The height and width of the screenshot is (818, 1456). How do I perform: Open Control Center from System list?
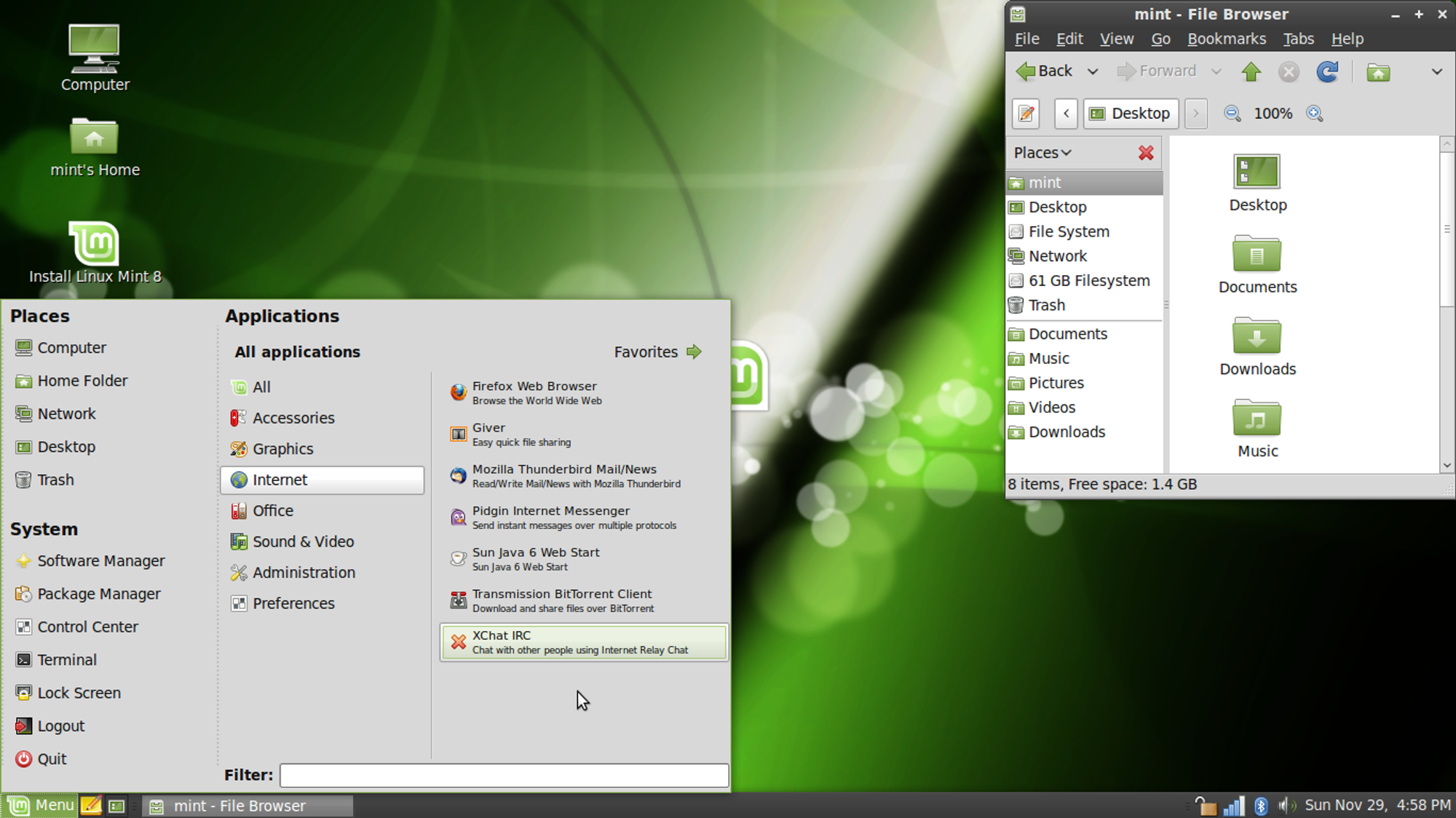point(76,627)
